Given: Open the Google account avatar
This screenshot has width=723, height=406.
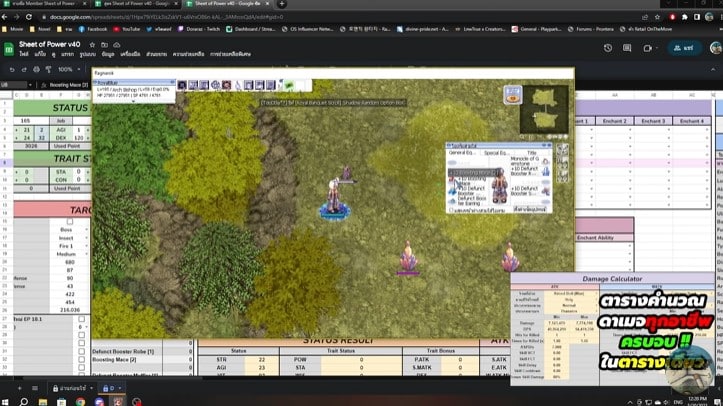Looking at the screenshot, I should click(716, 48).
